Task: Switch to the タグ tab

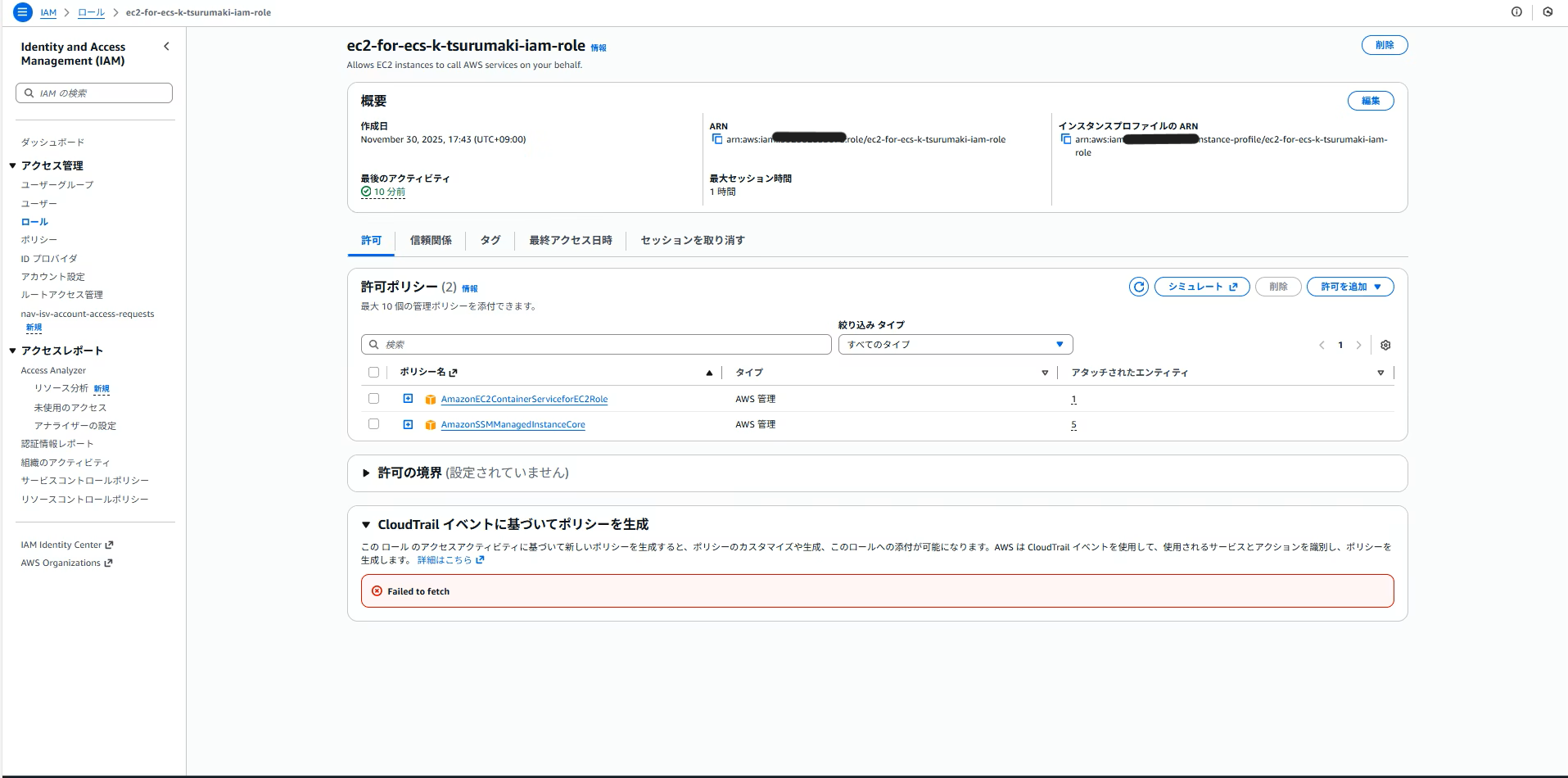Action: (x=490, y=241)
